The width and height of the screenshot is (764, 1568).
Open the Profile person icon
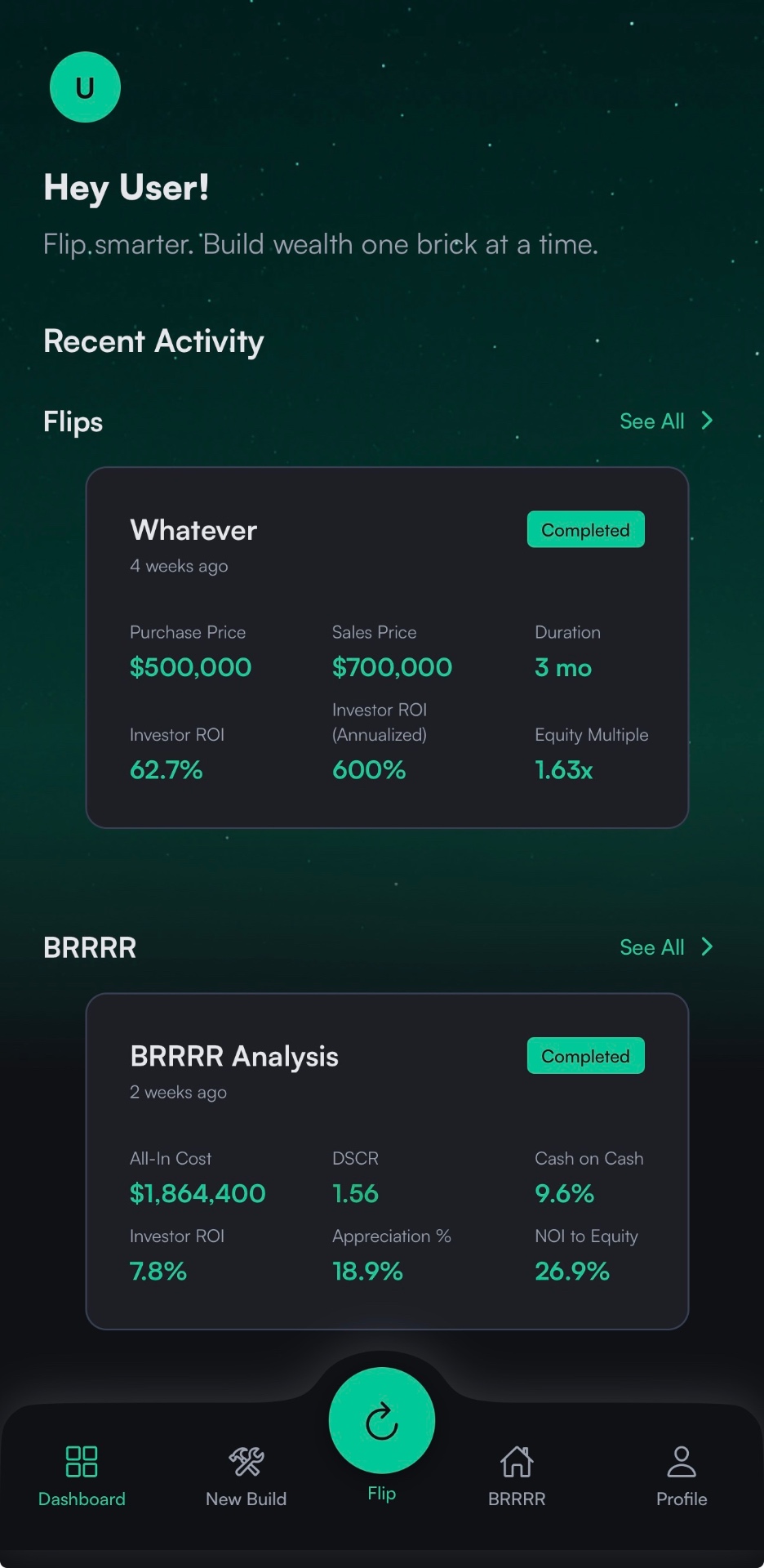[x=682, y=1461]
